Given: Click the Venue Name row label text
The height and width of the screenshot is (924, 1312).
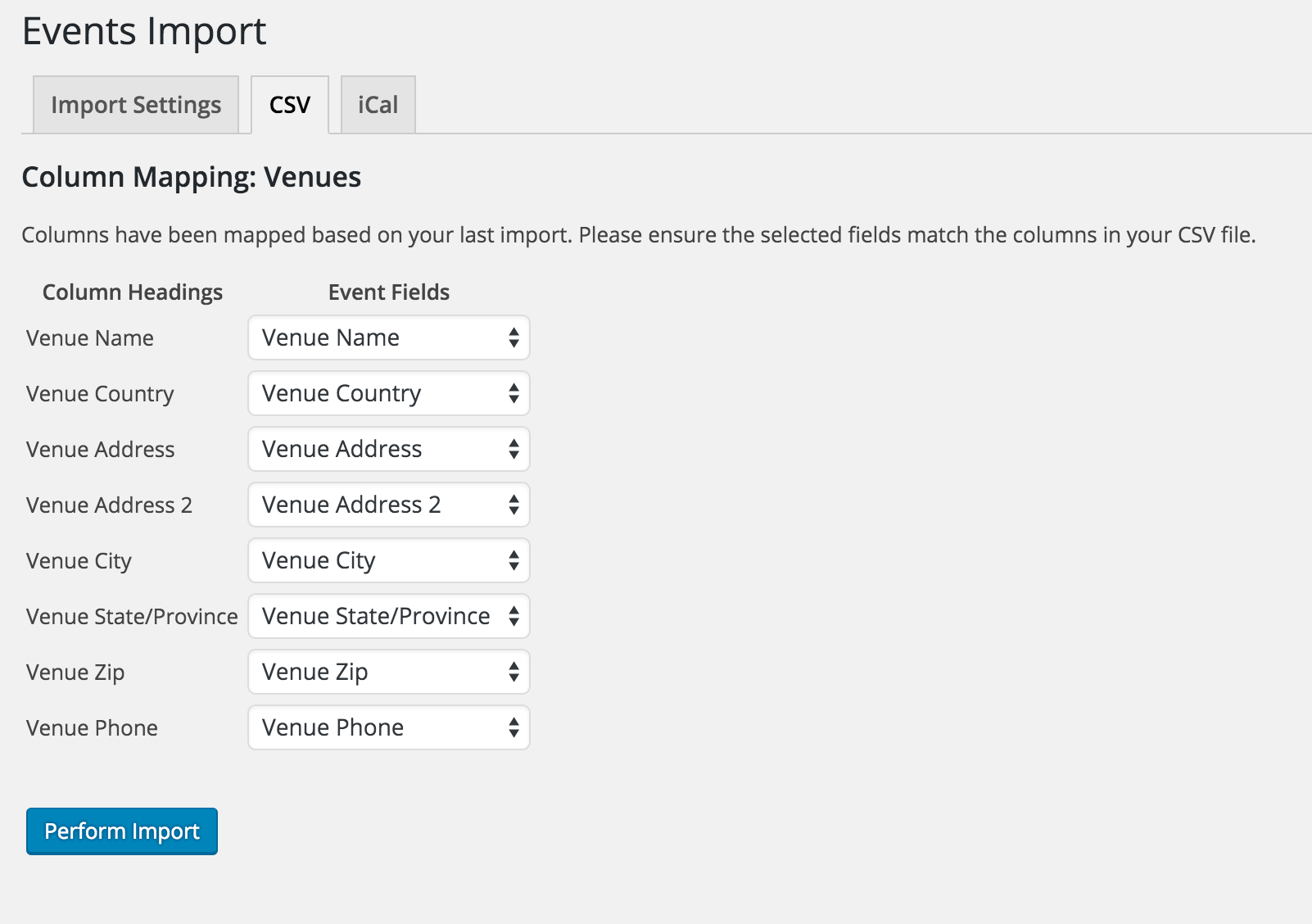Looking at the screenshot, I should coord(90,338).
